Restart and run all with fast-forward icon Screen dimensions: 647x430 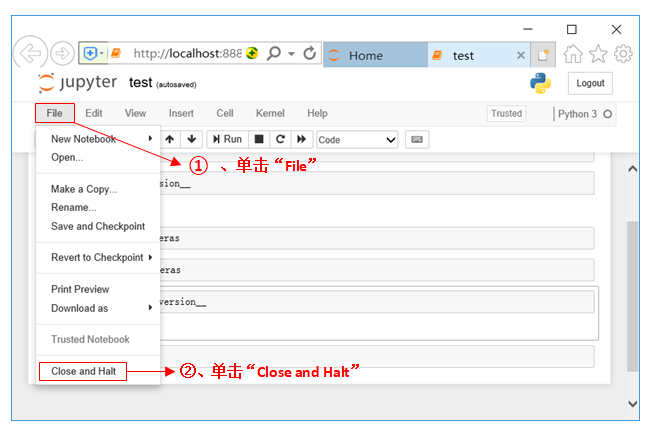pyautogui.click(x=302, y=139)
